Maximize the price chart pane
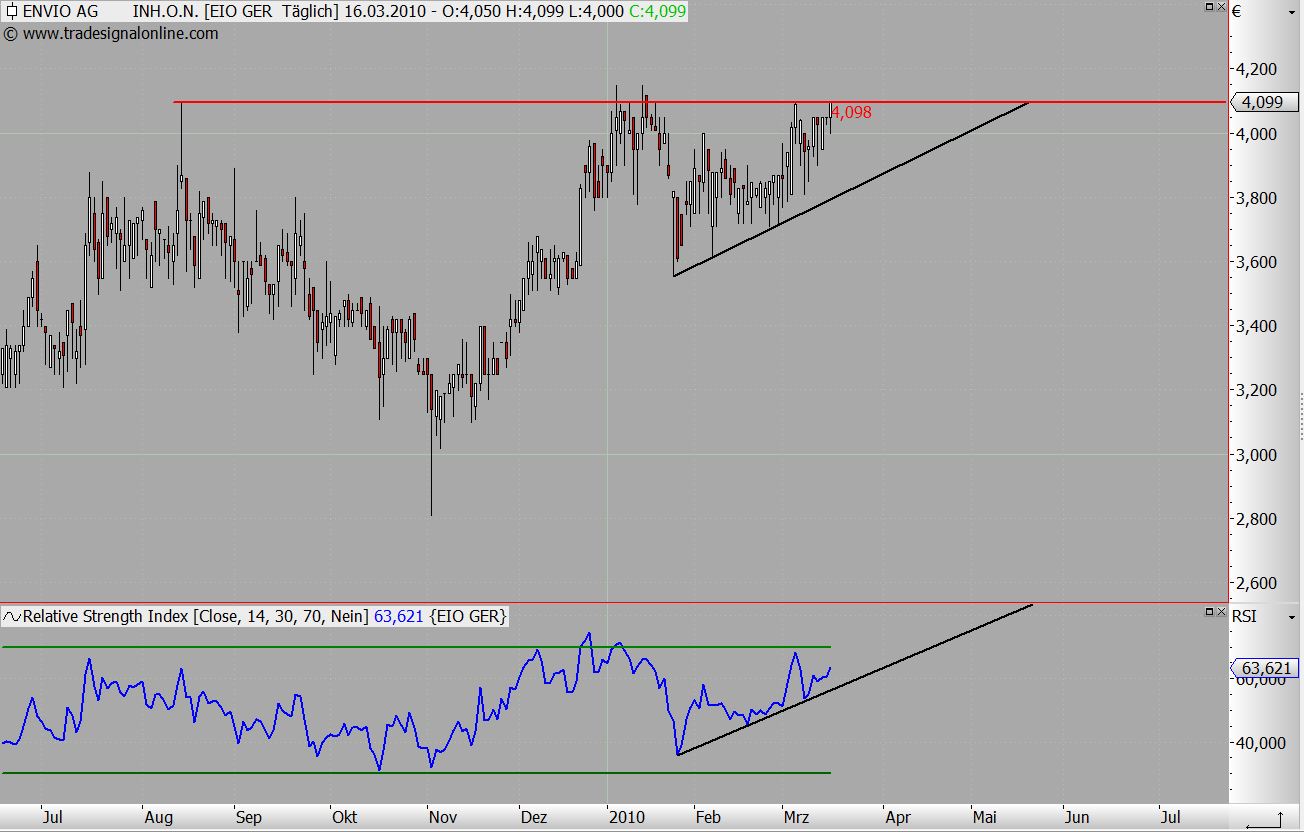The width and height of the screenshot is (1304, 832). tap(1209, 7)
